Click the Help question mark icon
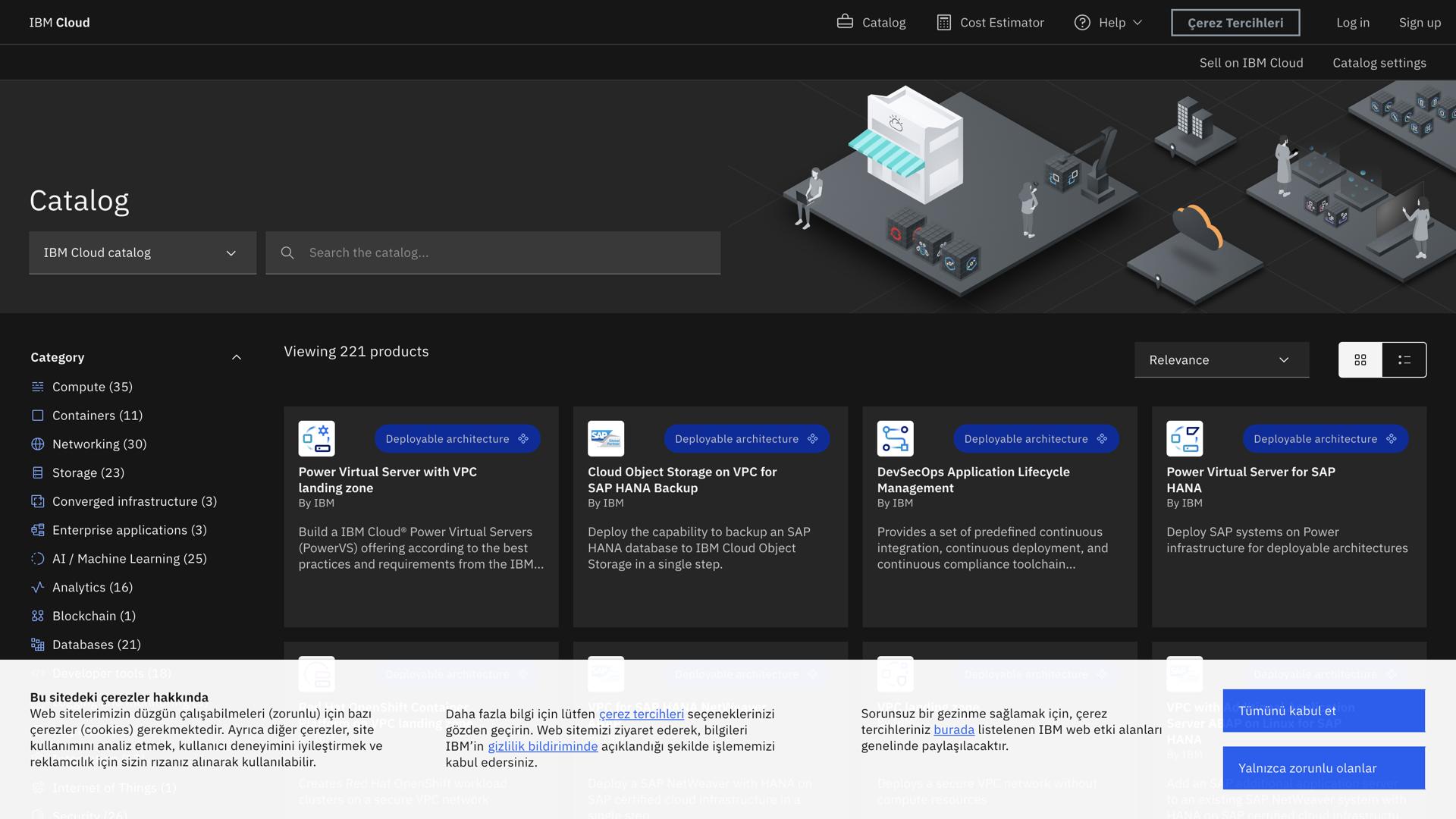 [x=1082, y=23]
